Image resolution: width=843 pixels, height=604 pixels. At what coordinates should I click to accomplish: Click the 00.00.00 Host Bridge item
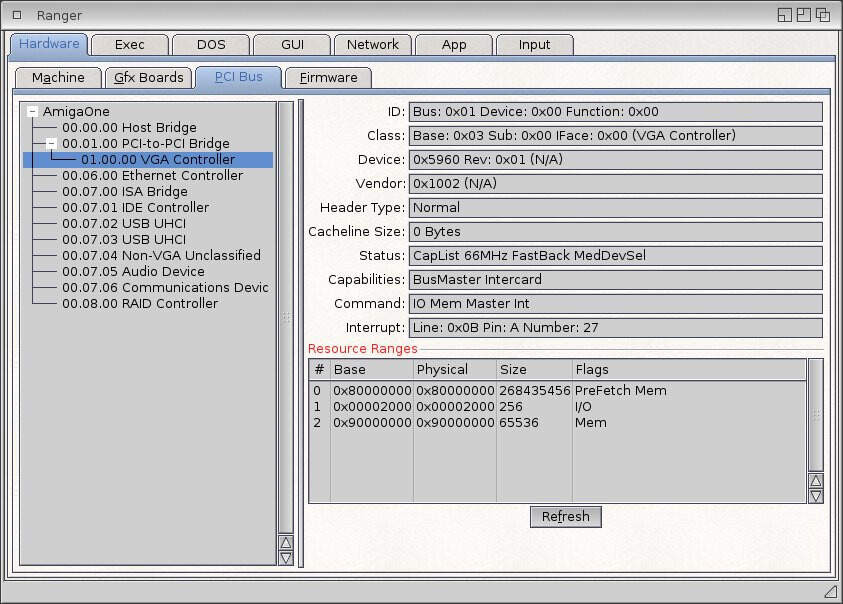pyautogui.click(x=129, y=128)
